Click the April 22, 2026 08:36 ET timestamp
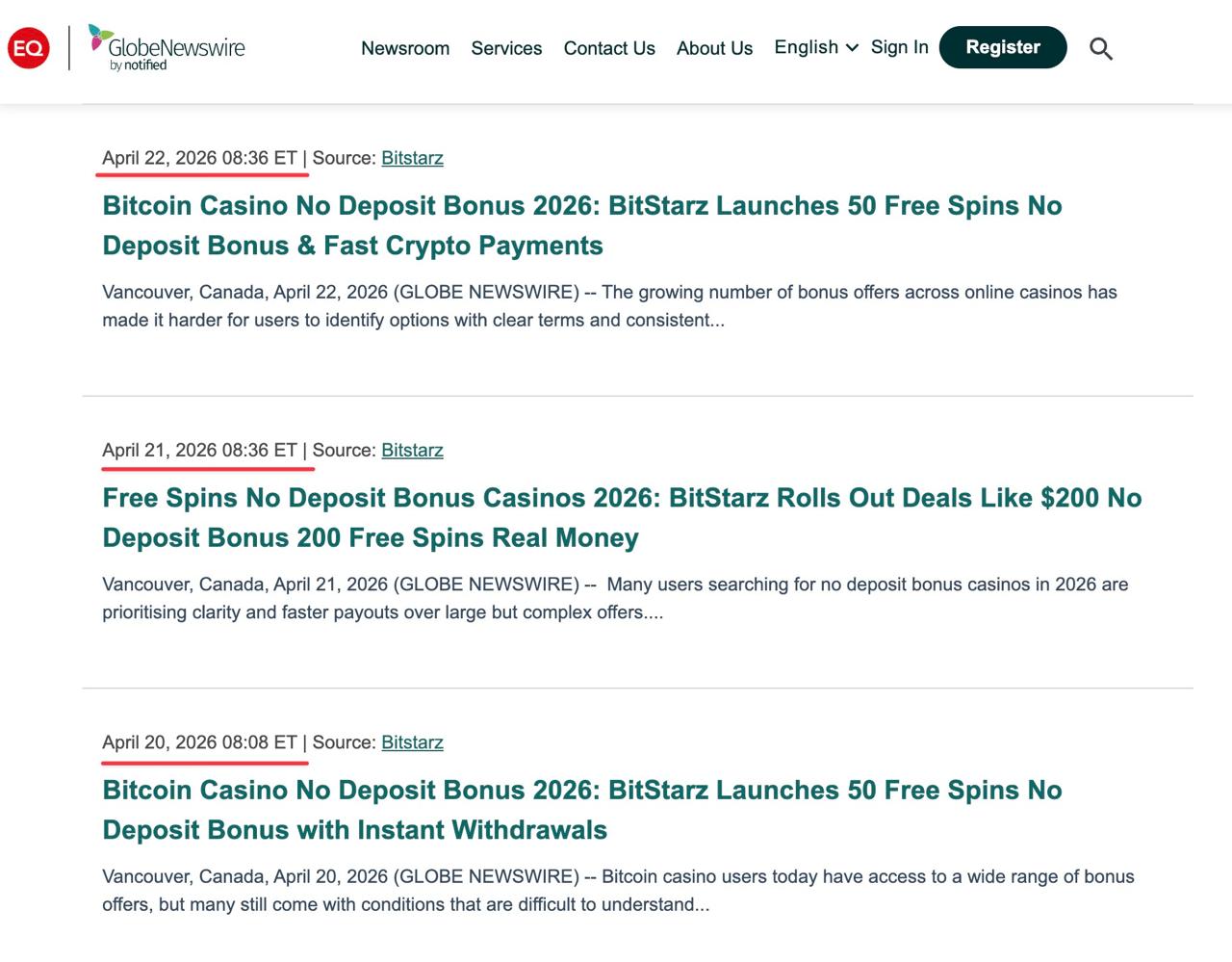Viewport: 1232px width, 962px height. (x=199, y=158)
